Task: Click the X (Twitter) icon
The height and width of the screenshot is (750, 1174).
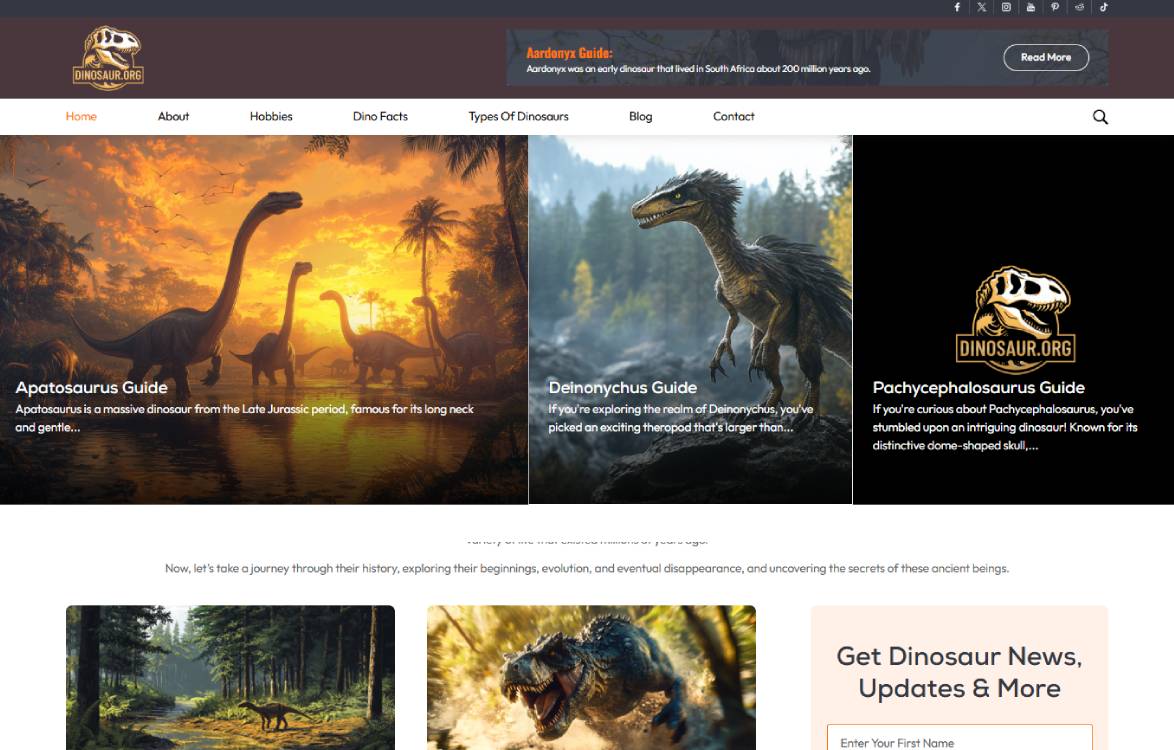Action: point(981,7)
